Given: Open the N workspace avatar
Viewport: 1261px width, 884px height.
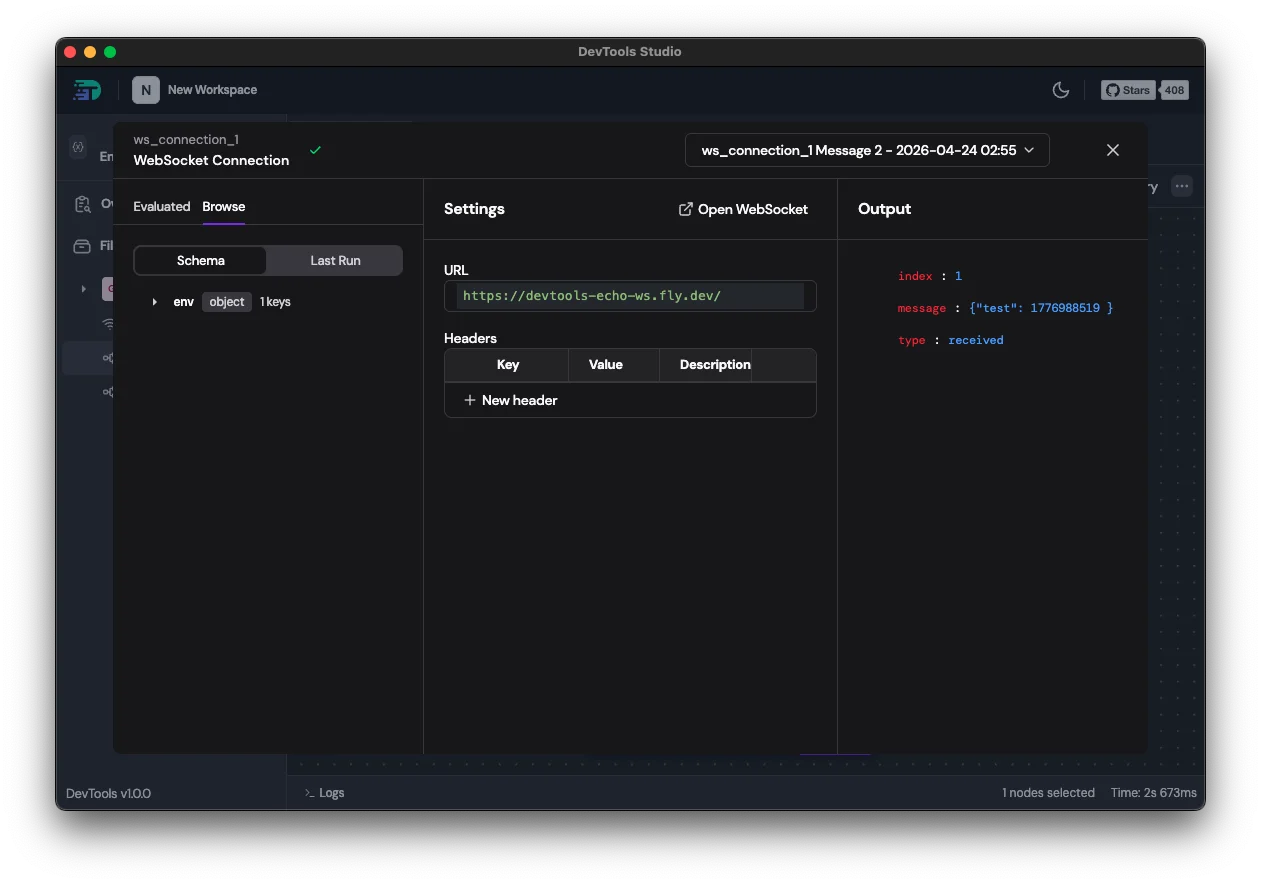Looking at the screenshot, I should (x=146, y=90).
